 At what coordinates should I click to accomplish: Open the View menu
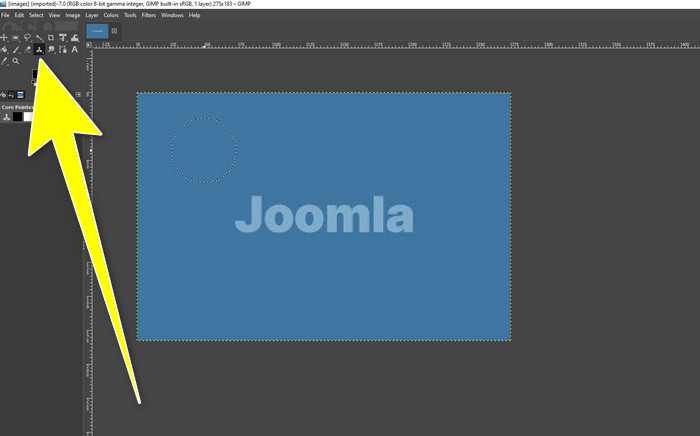pos(54,15)
